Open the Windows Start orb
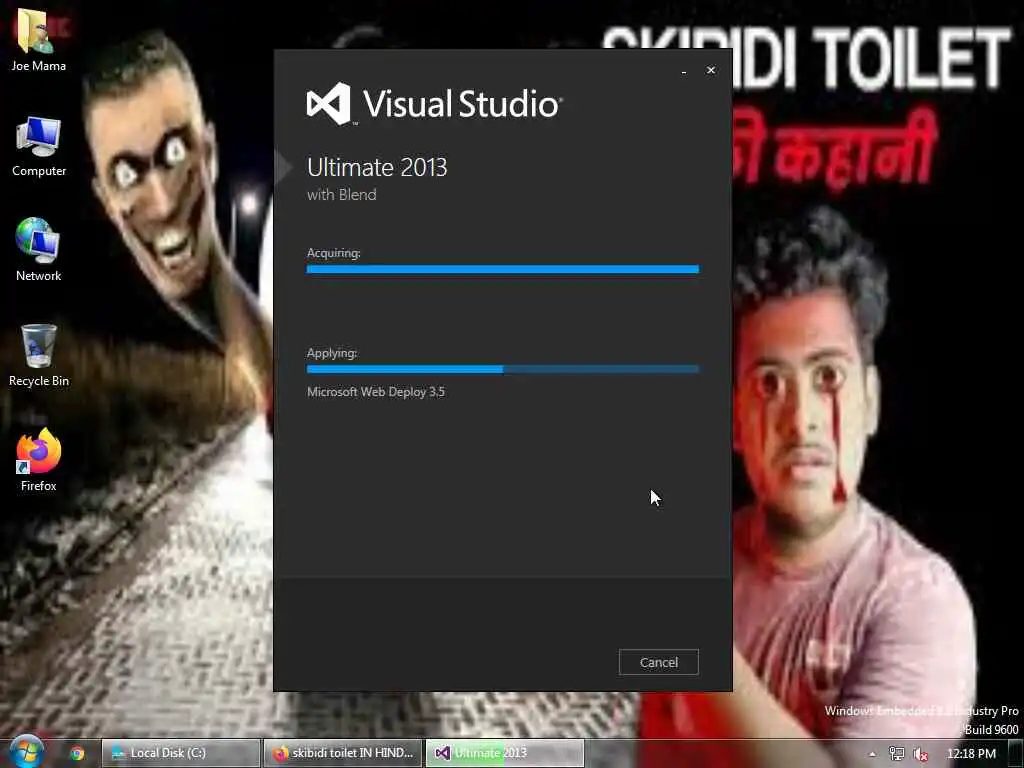Viewport: 1024px width, 768px height. [x=26, y=752]
